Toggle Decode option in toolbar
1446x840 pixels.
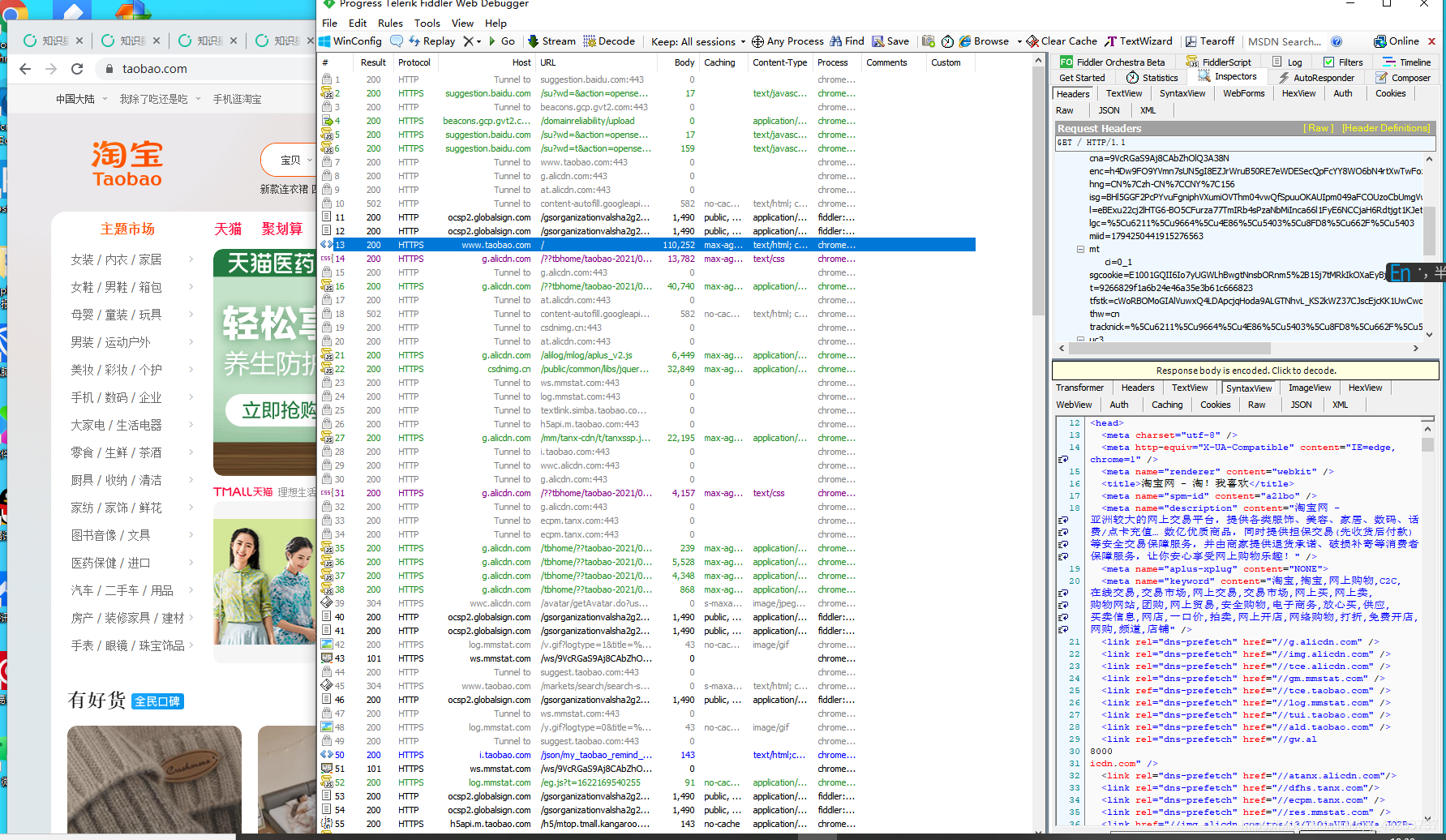click(609, 41)
